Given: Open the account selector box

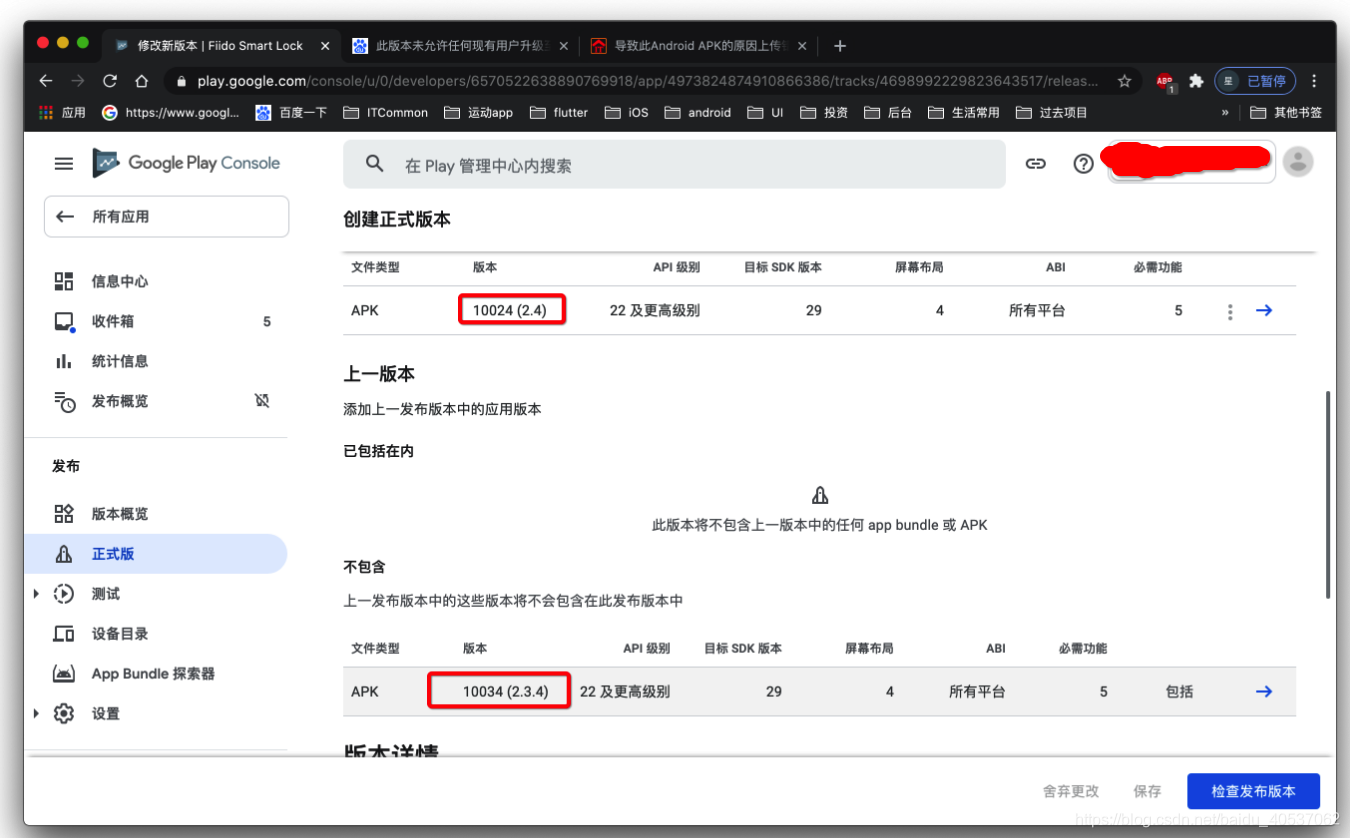Looking at the screenshot, I should click(x=1191, y=162).
